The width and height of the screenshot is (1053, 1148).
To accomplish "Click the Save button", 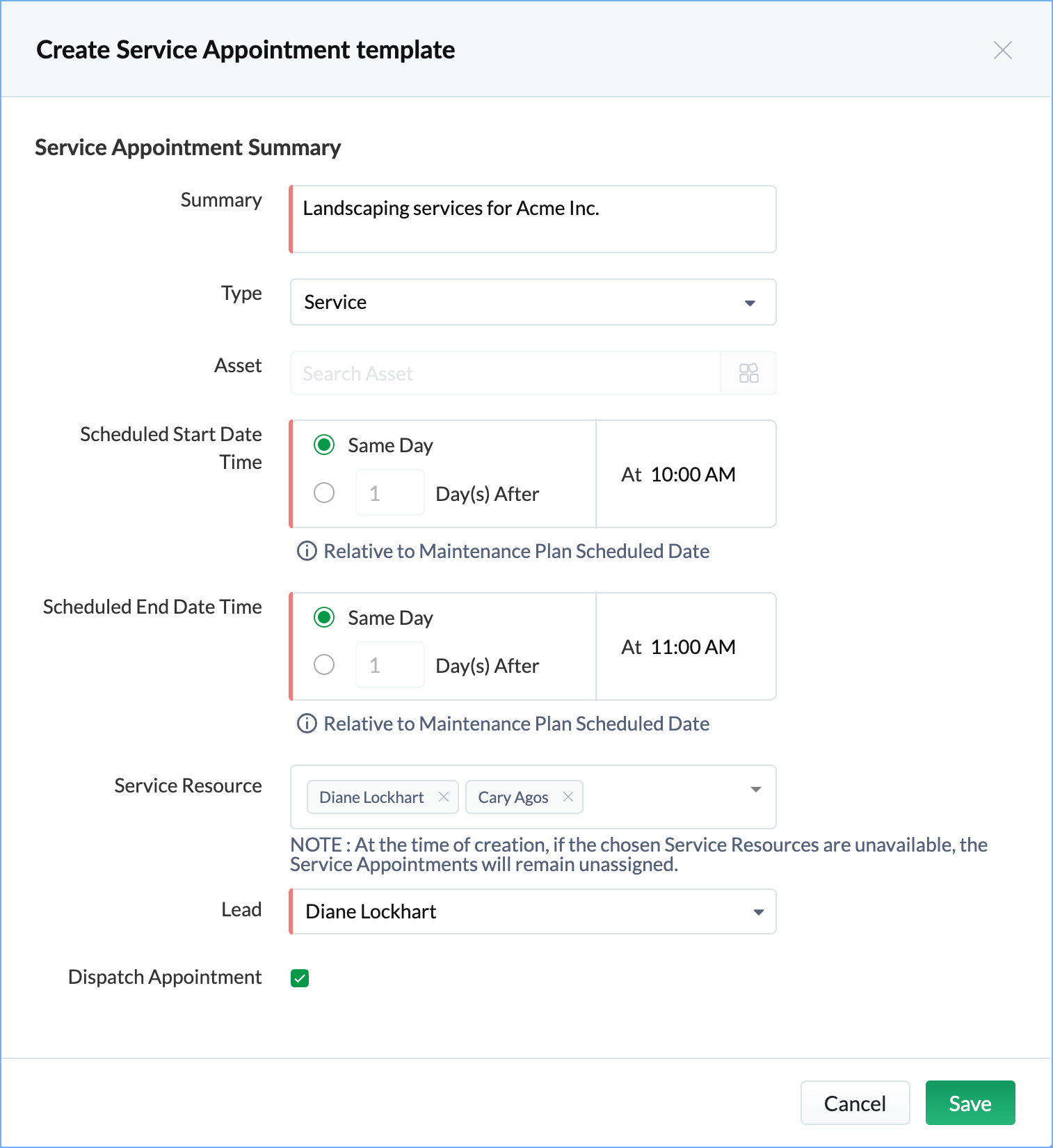I will pos(970,1103).
